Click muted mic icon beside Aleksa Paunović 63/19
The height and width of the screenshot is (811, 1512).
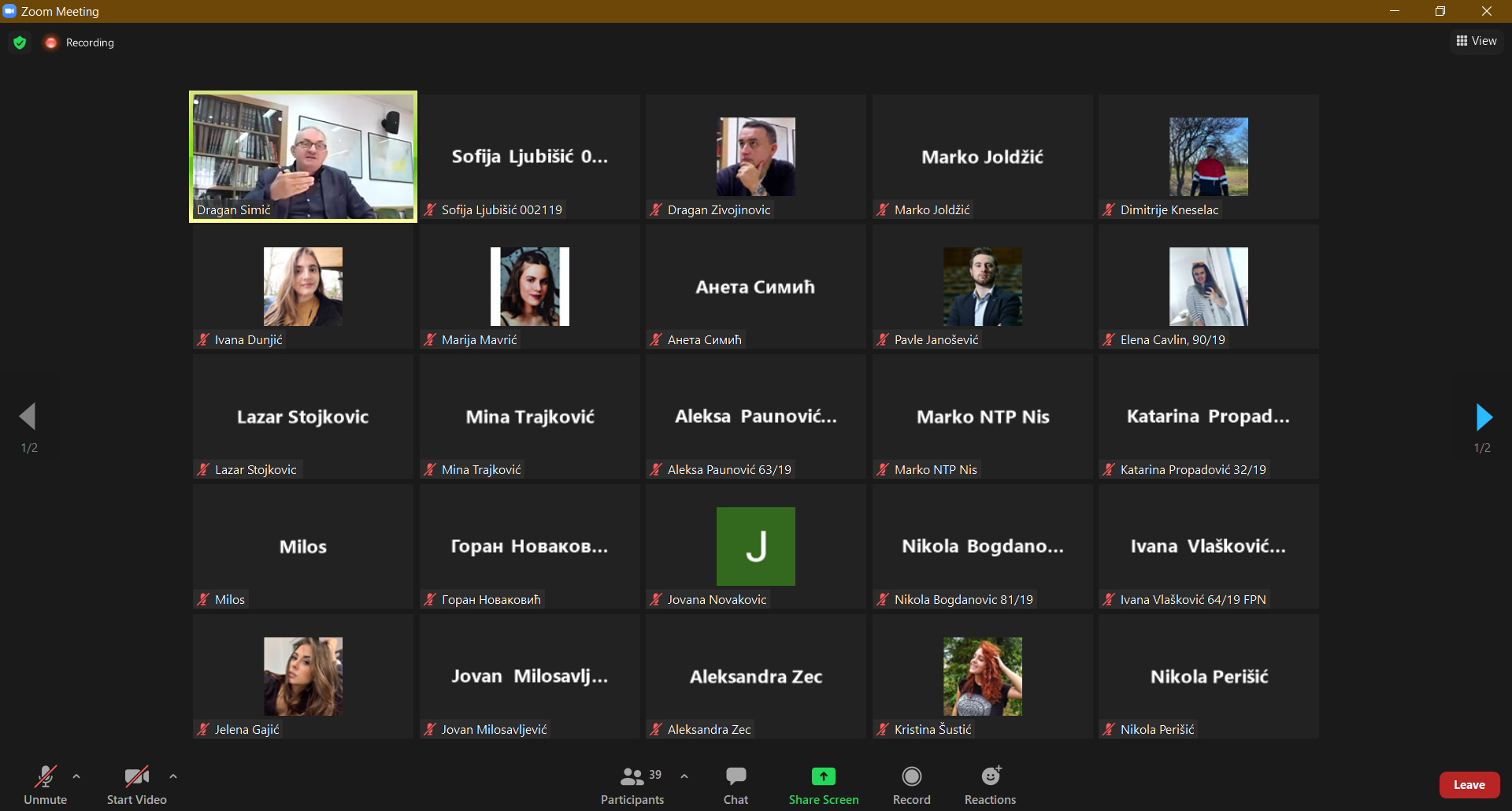coord(656,469)
